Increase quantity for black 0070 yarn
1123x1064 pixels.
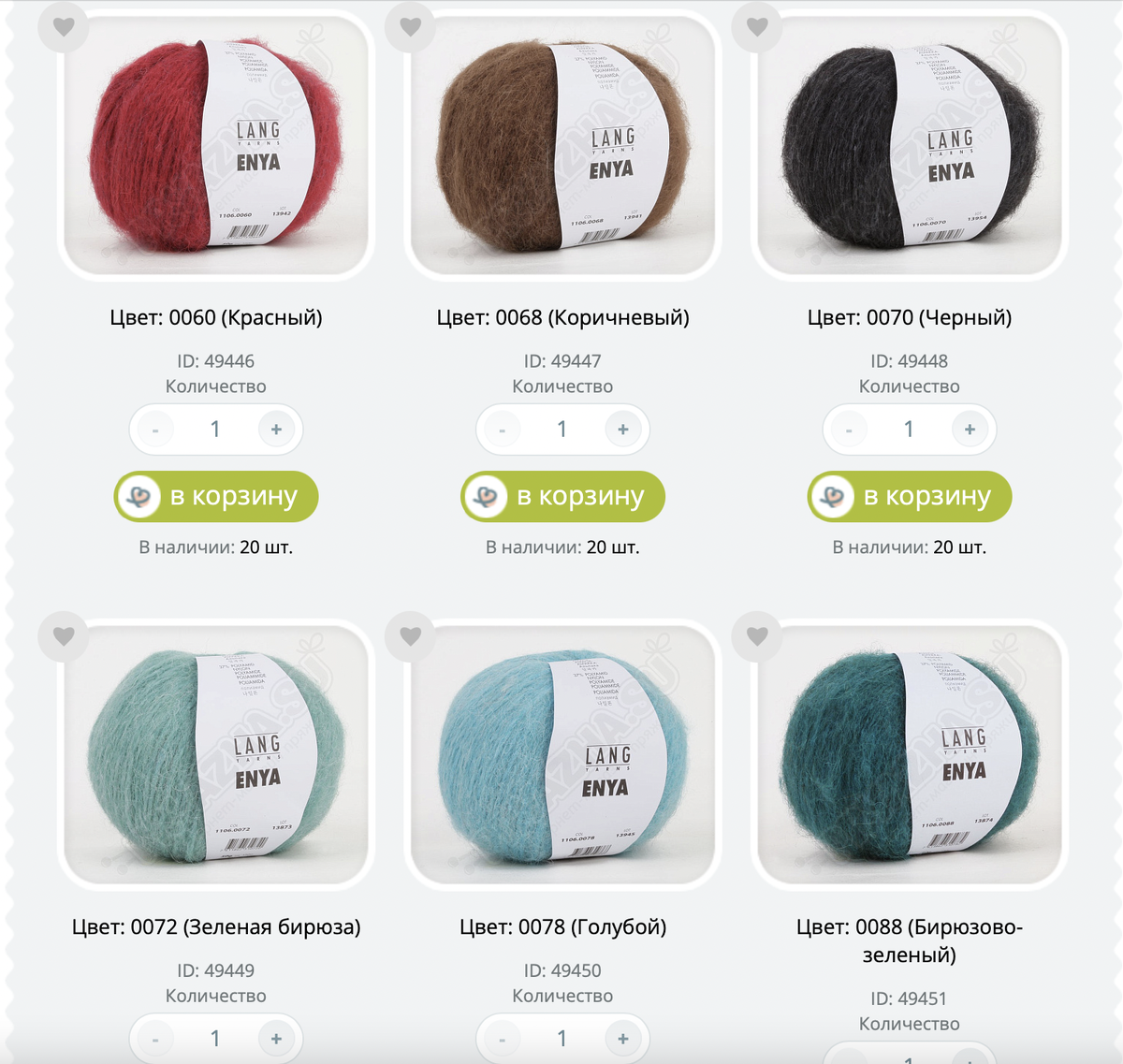pyautogui.click(x=970, y=430)
